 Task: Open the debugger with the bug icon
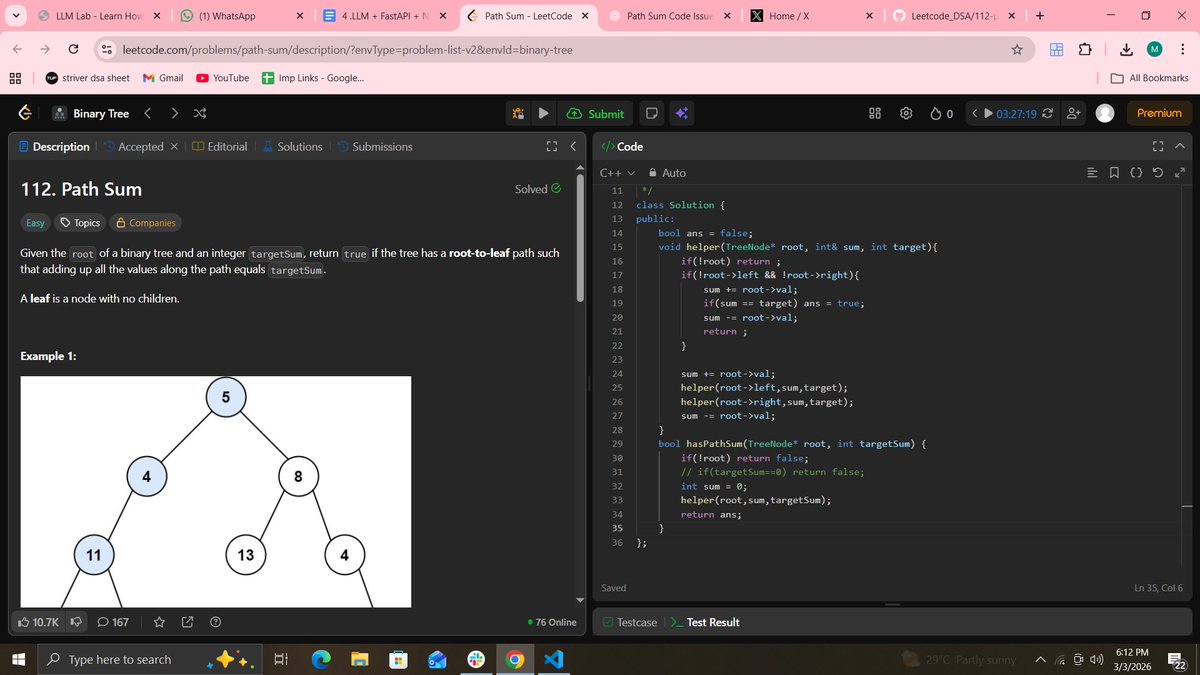519,113
